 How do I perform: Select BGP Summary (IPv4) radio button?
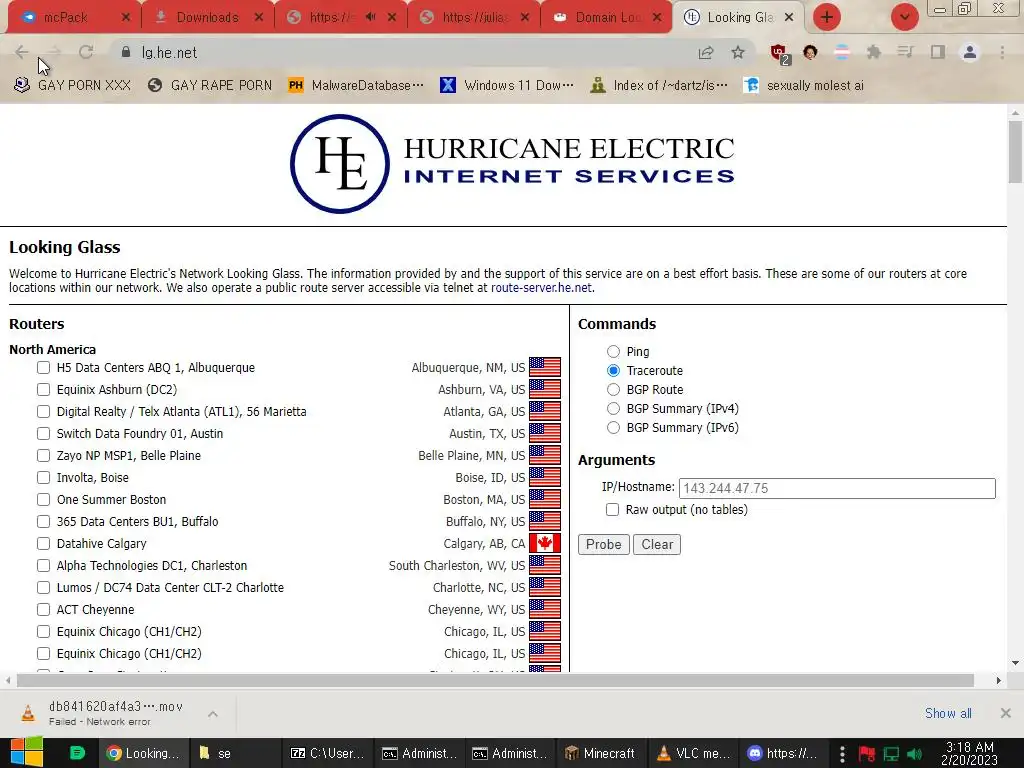coord(613,409)
